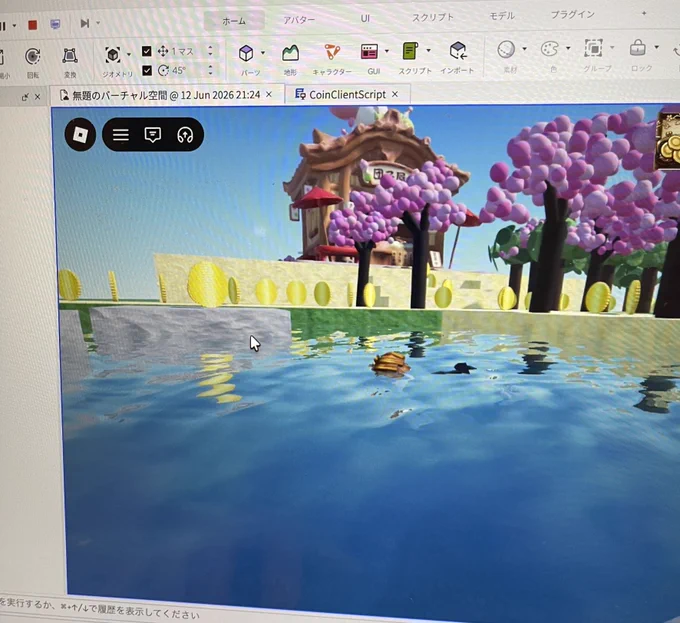Select the Transform (変換) tool
680x623 pixels.
[x=70, y=56]
